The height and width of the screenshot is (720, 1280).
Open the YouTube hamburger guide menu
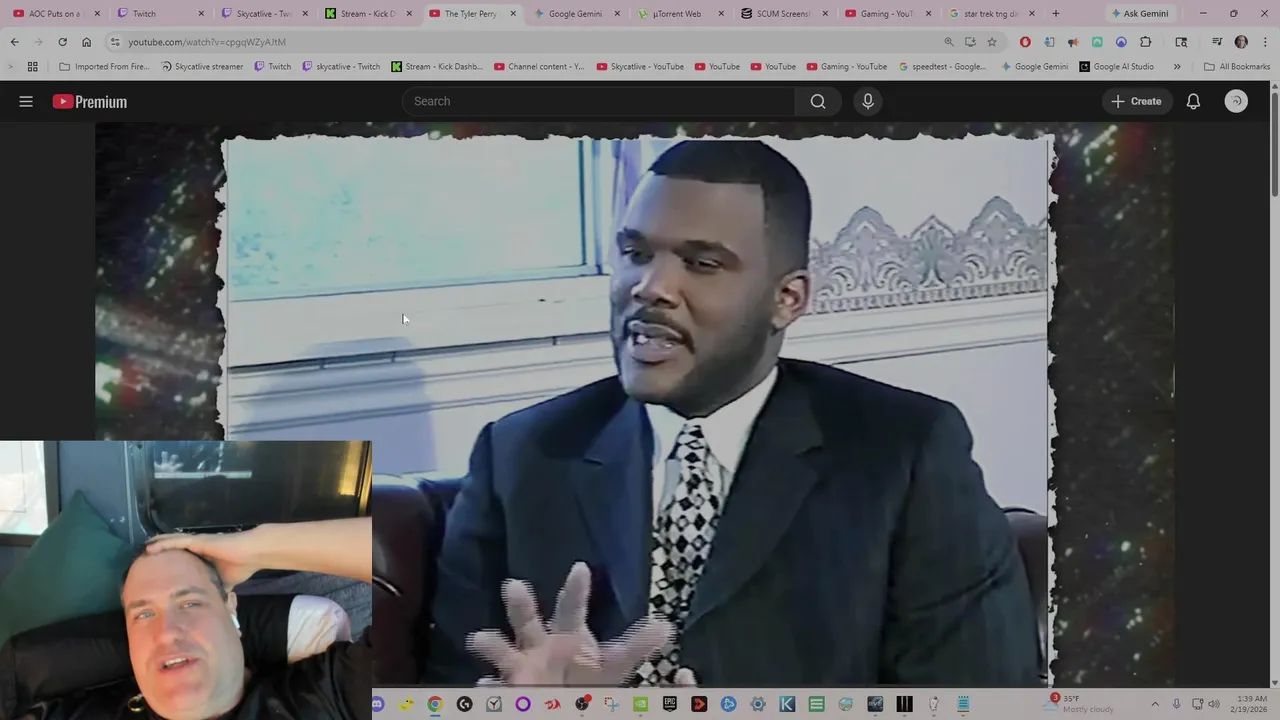tap(26, 101)
